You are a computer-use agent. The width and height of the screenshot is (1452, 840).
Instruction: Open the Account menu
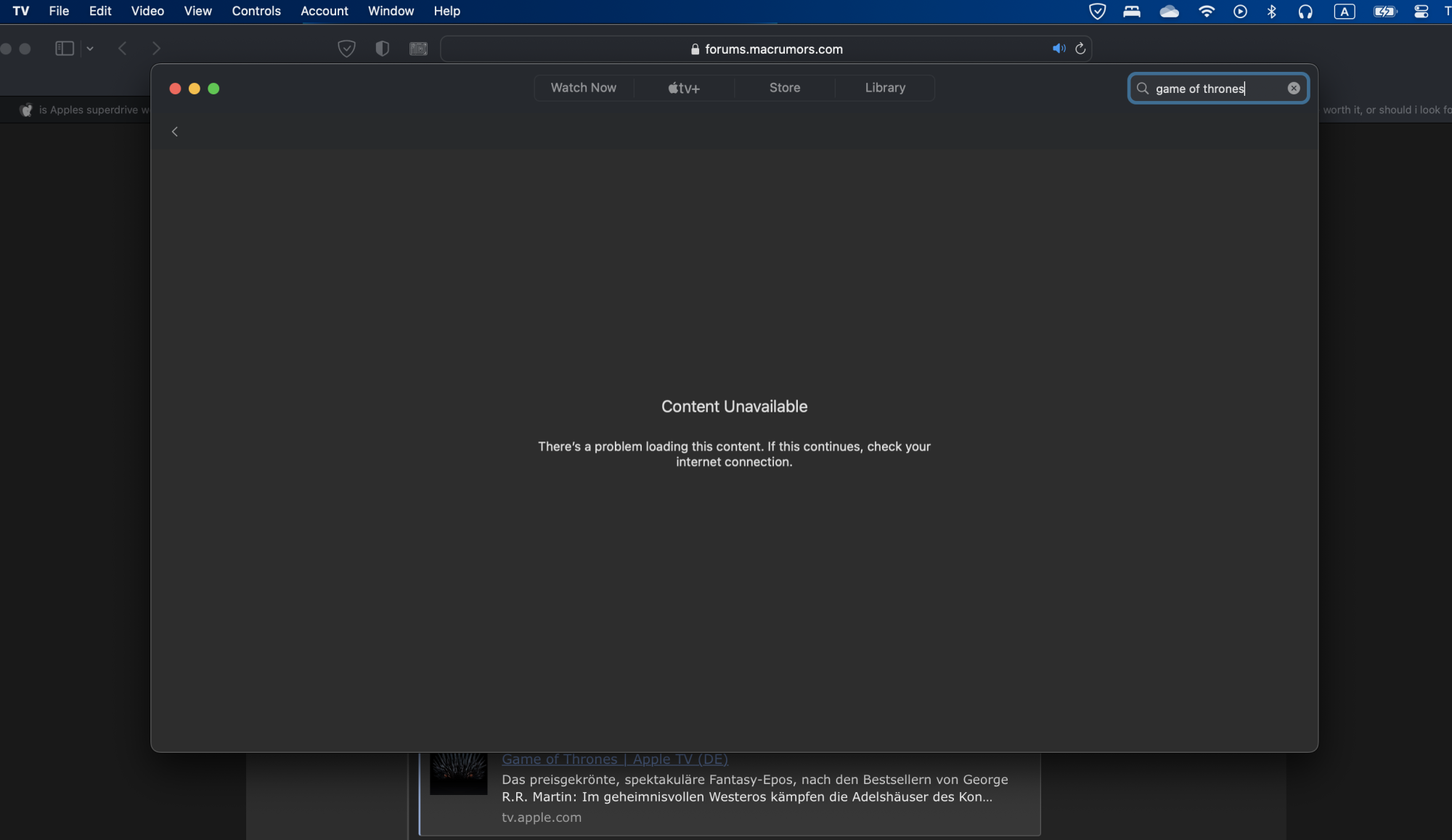(324, 11)
